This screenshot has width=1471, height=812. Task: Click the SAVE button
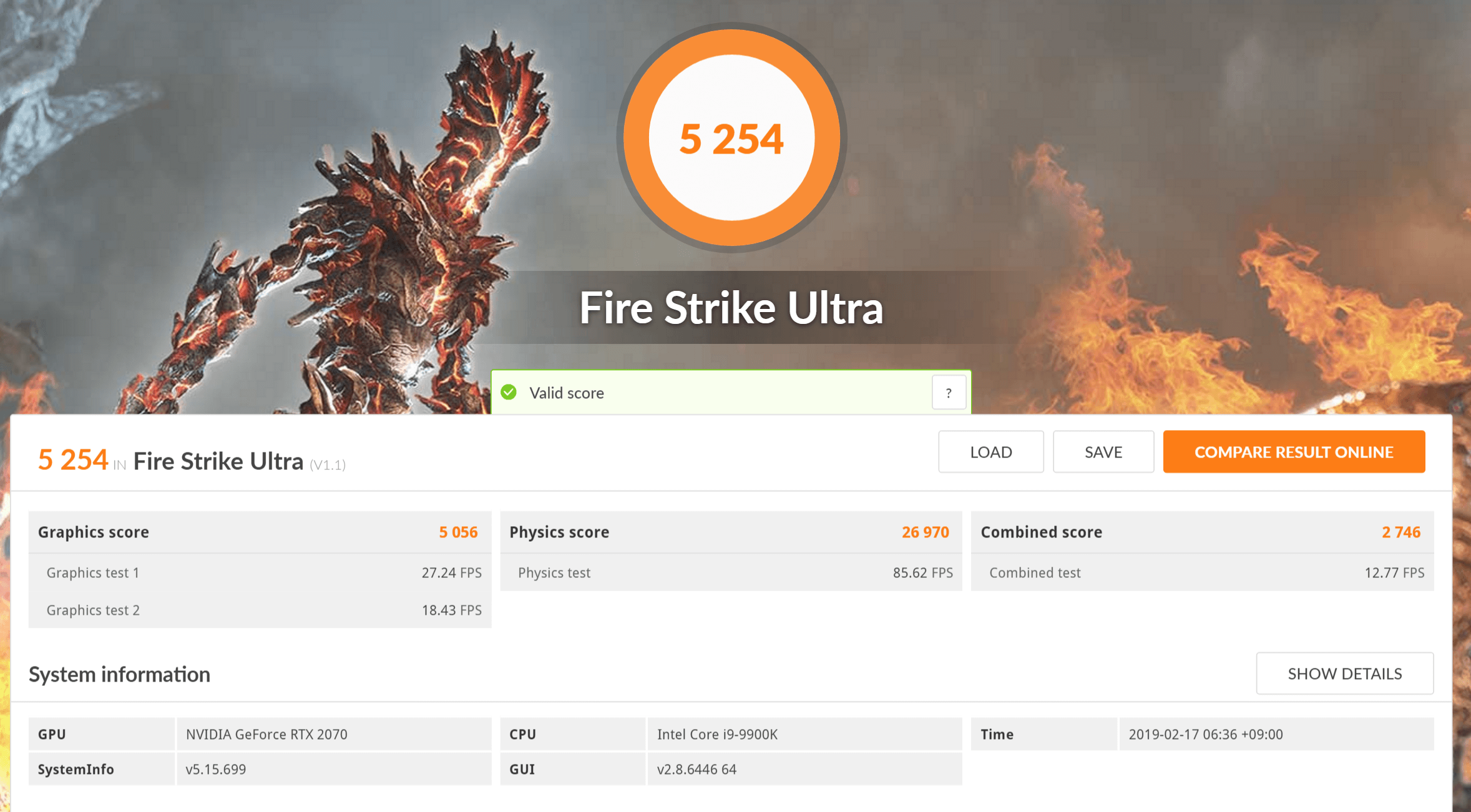(1103, 452)
